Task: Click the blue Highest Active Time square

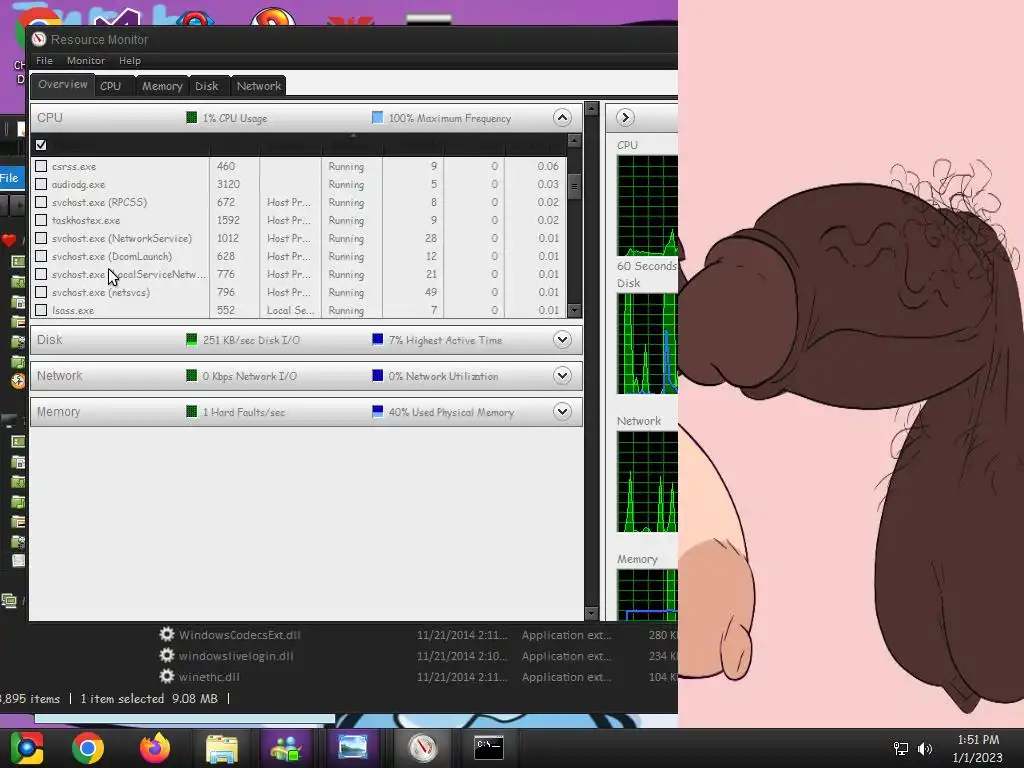Action: coord(377,340)
